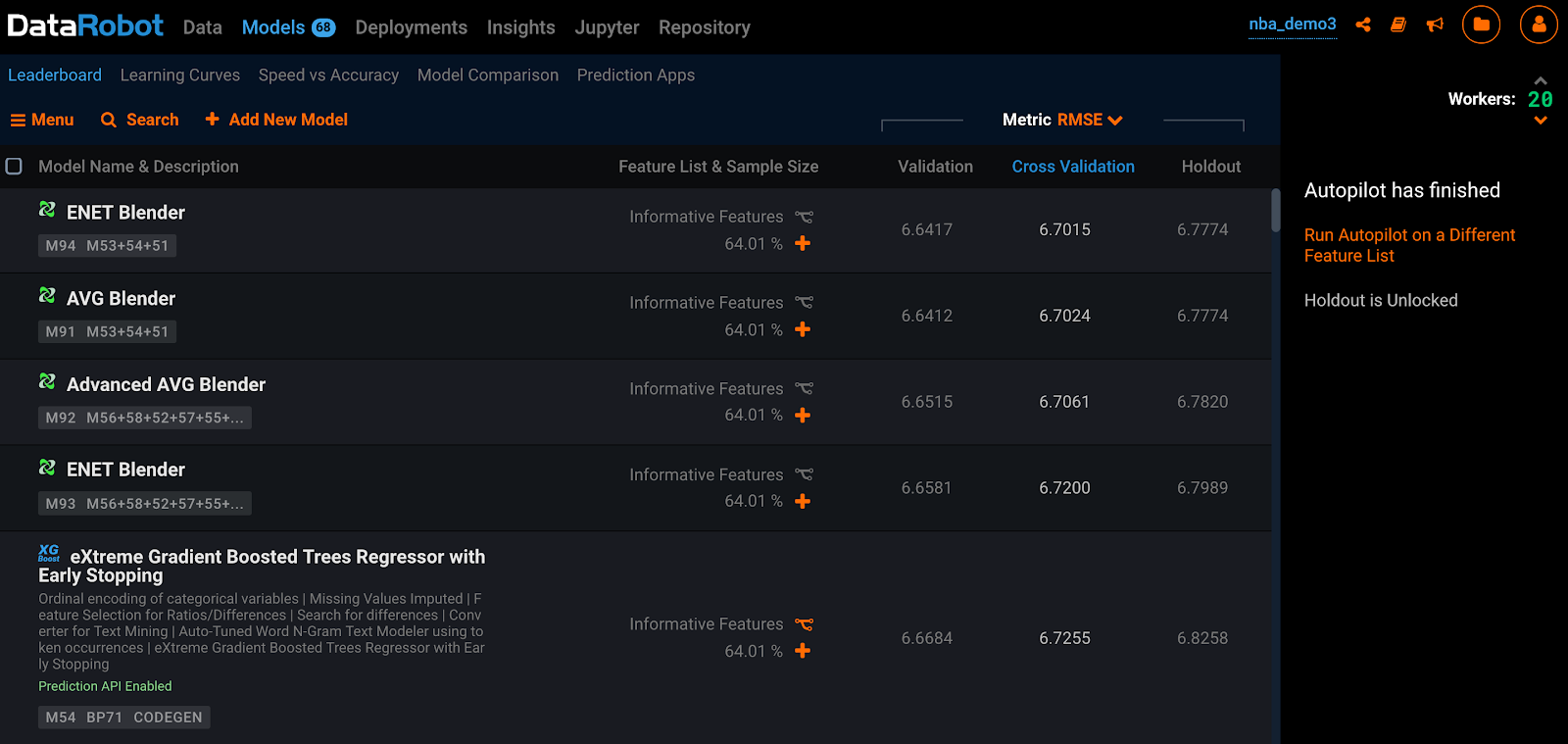Screen dimensions: 1568x744
Task: Click the nba_demo3 project name
Action: (1293, 24)
